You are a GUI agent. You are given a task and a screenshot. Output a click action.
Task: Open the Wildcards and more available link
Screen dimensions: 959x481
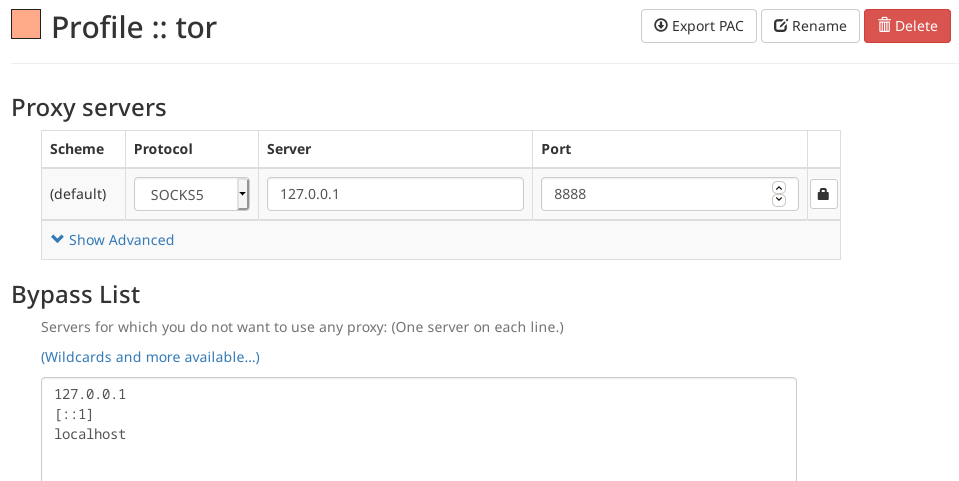[x=150, y=357]
